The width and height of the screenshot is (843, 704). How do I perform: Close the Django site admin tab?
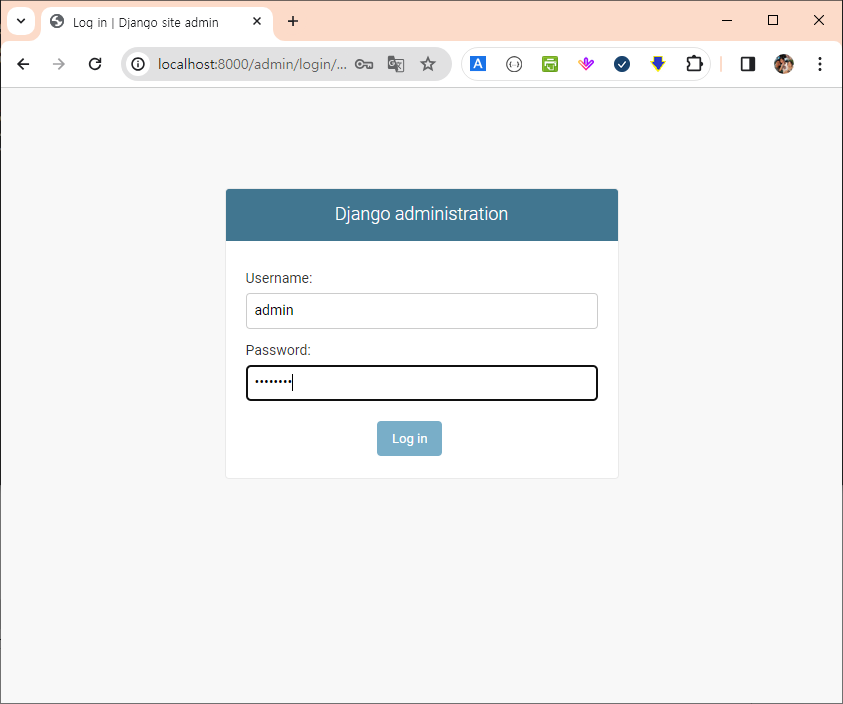[x=257, y=22]
